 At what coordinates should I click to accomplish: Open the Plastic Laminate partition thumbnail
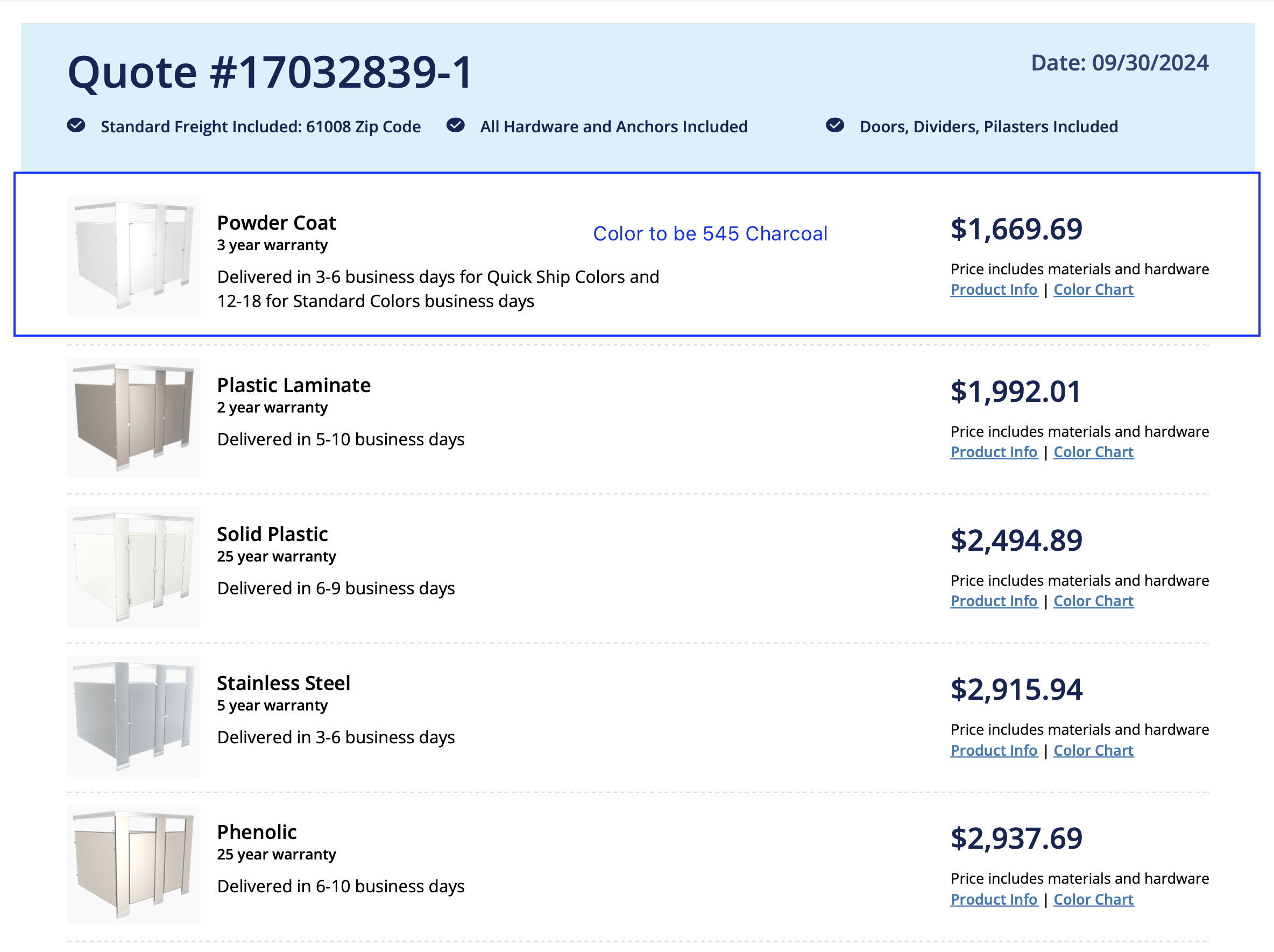133,417
